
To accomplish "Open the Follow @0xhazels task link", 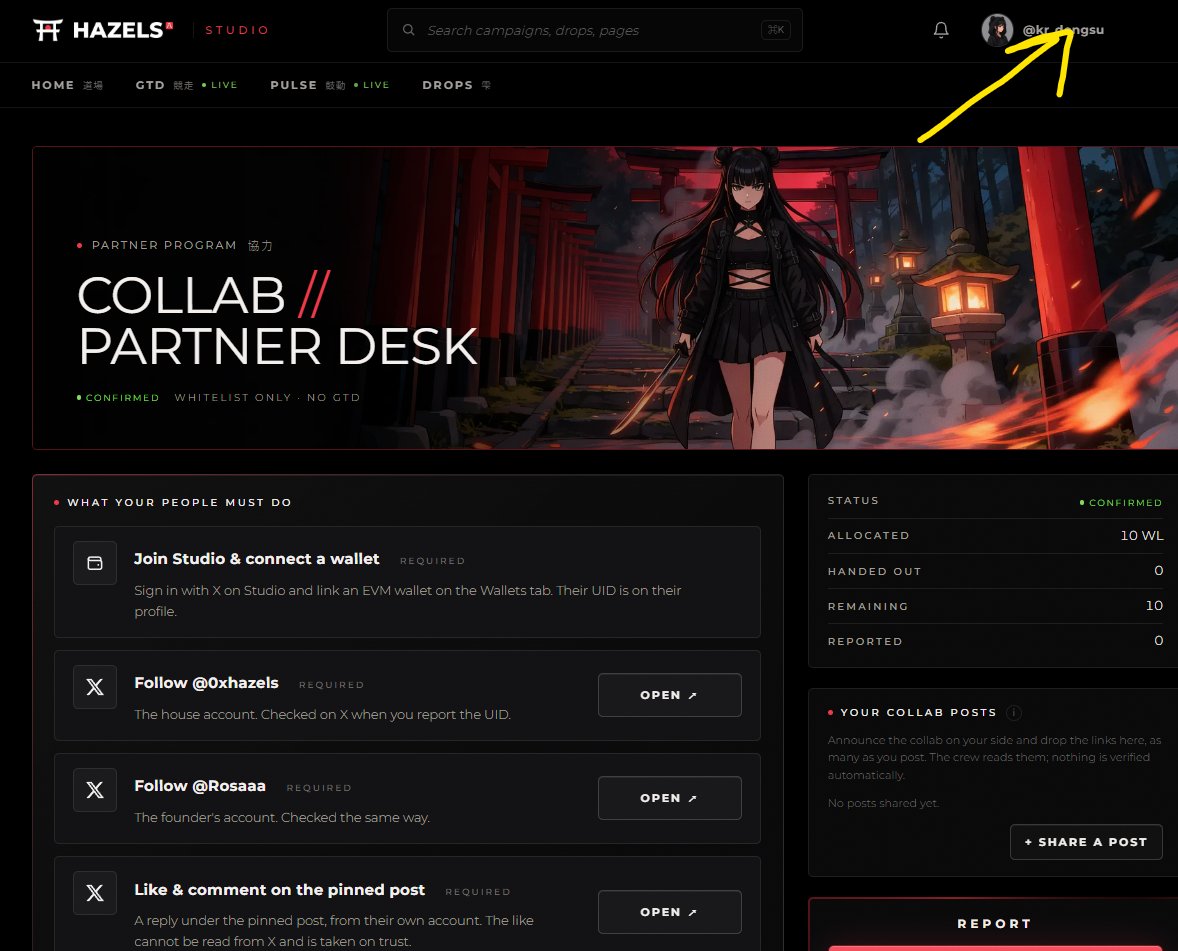I will tap(669, 695).
